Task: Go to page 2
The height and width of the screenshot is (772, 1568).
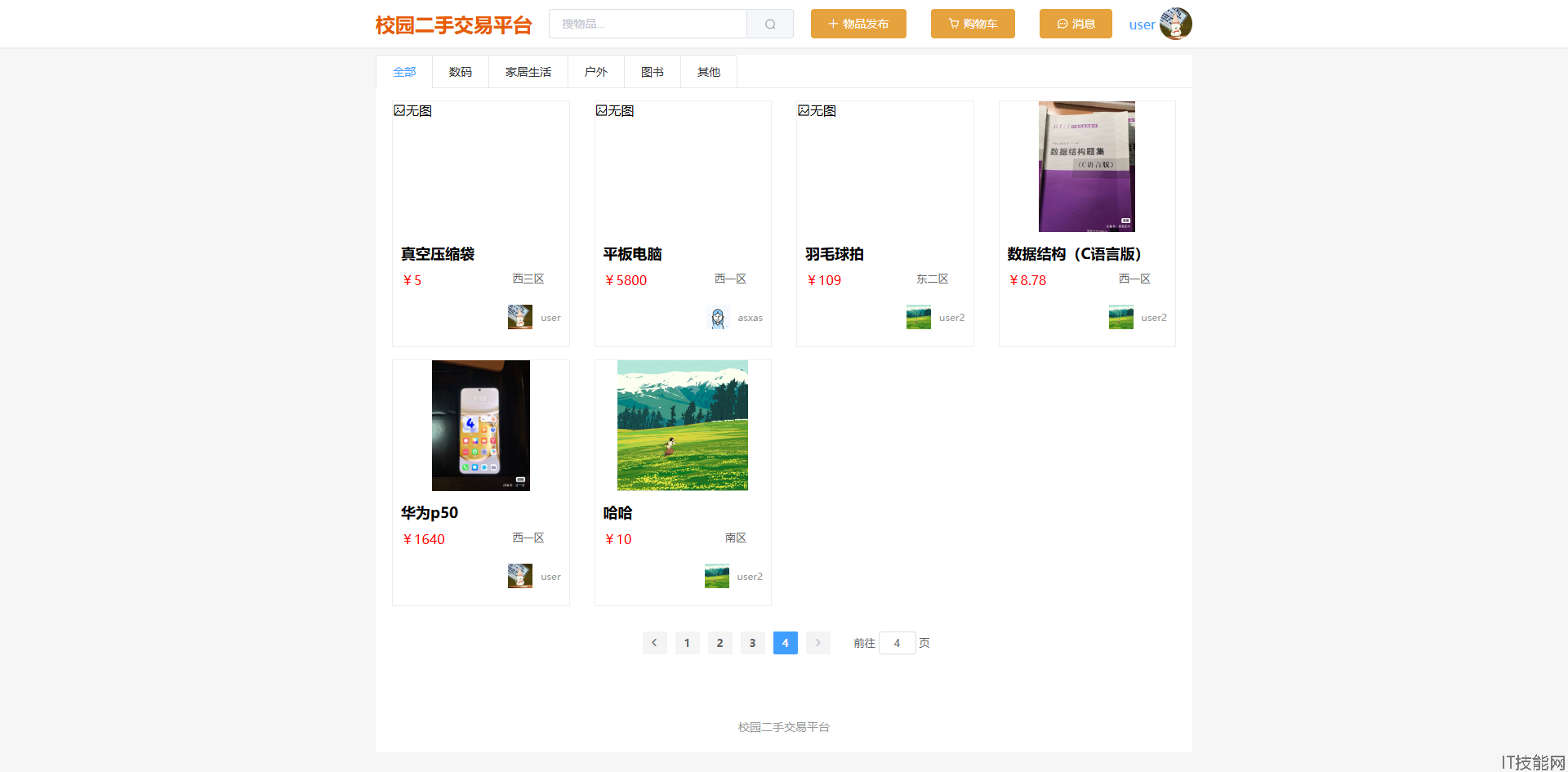Action: (720, 643)
